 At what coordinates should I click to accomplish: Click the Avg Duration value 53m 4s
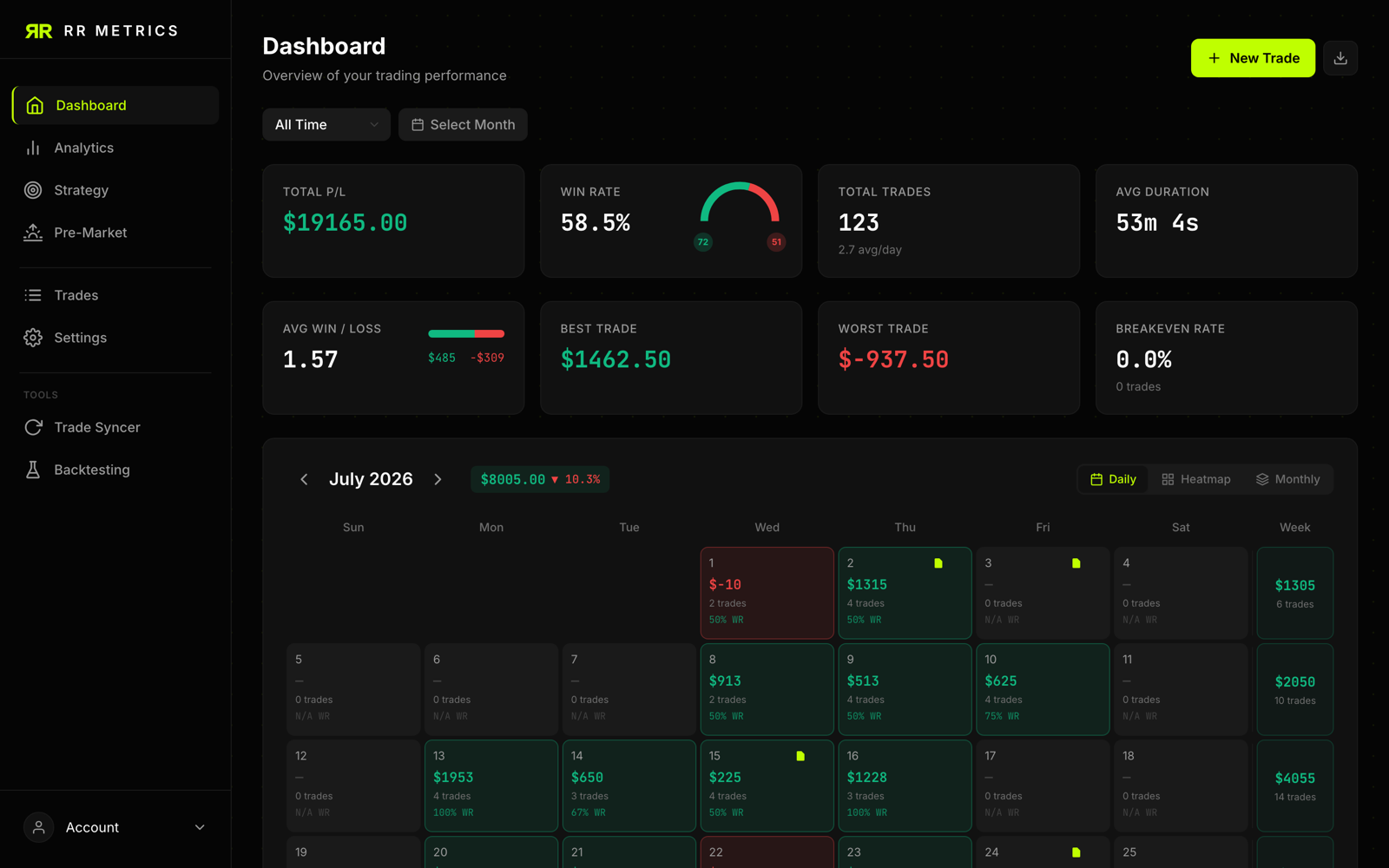(1157, 223)
